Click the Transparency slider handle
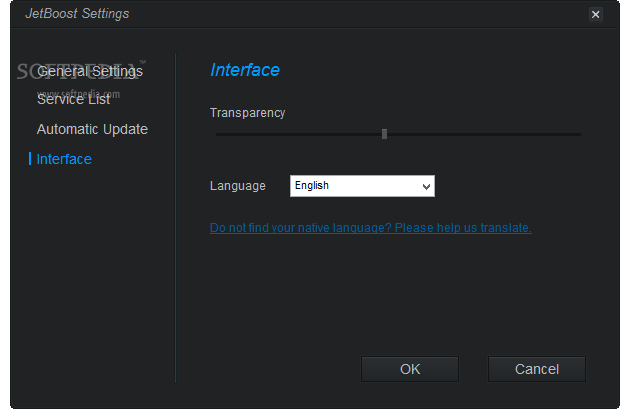This screenshot has height=409, width=620. (384, 134)
